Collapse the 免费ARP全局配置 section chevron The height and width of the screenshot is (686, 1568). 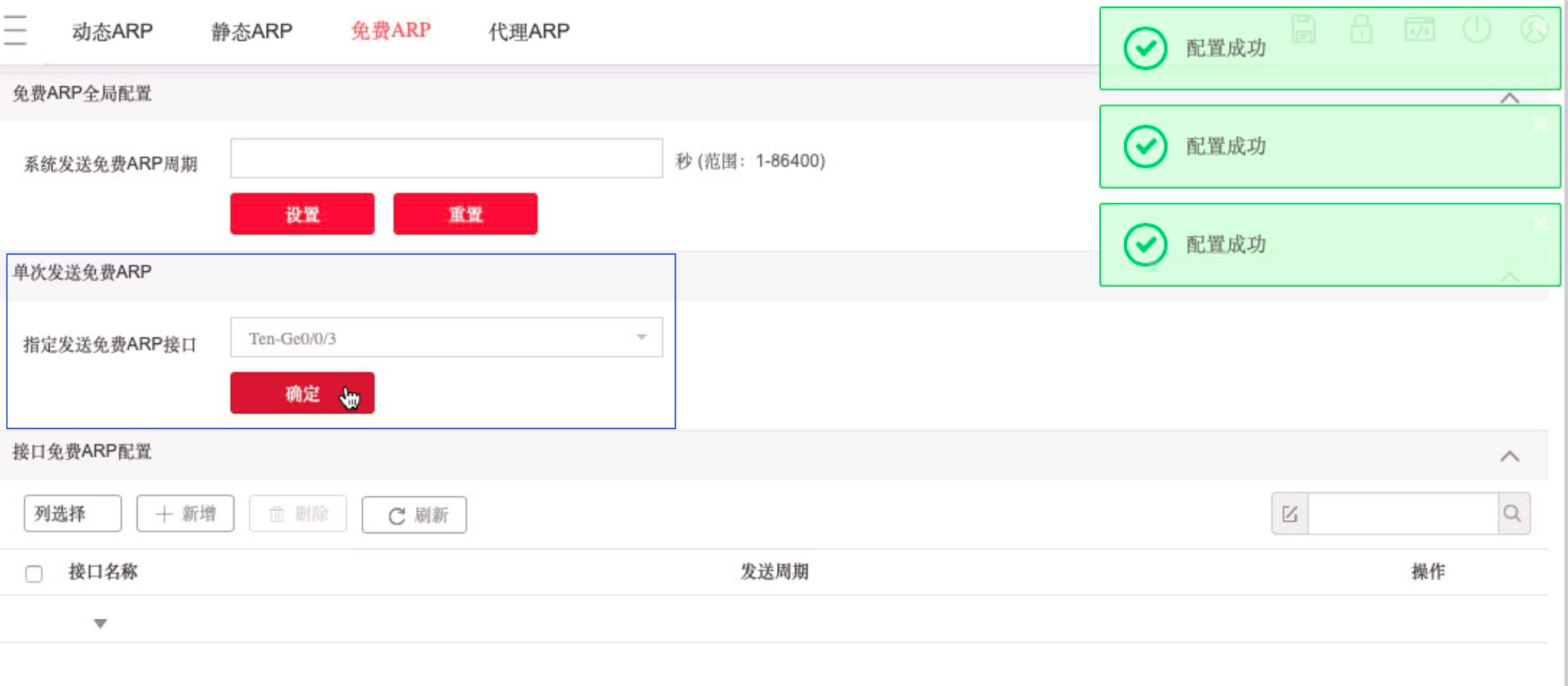click(x=1510, y=98)
